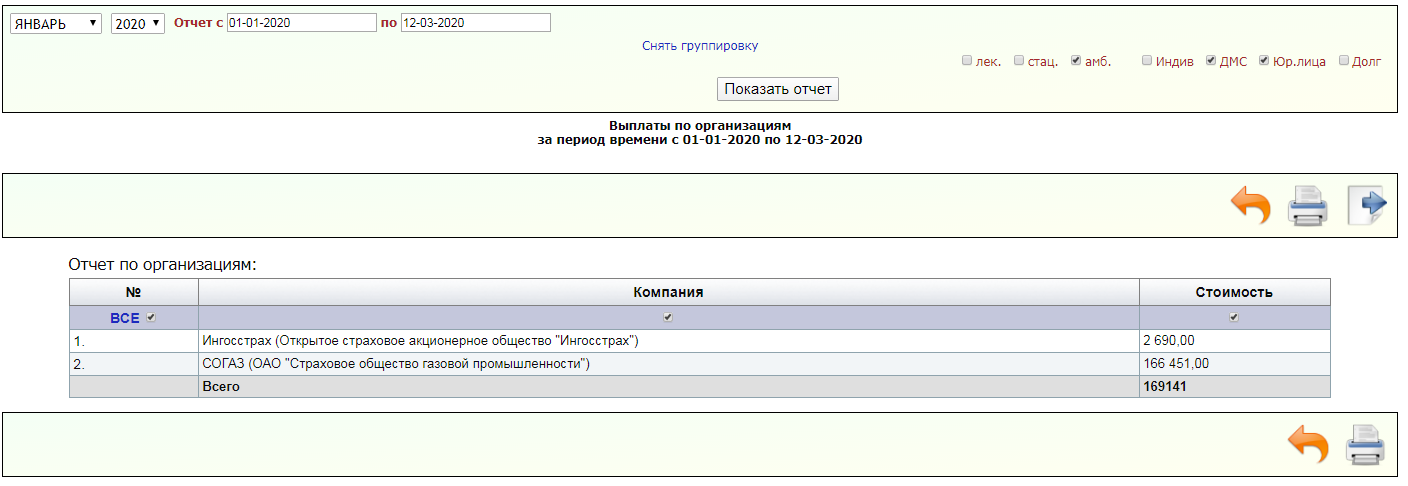Tick the "Долг" checkbox
This screenshot has width=1408, height=486.
1344,61
